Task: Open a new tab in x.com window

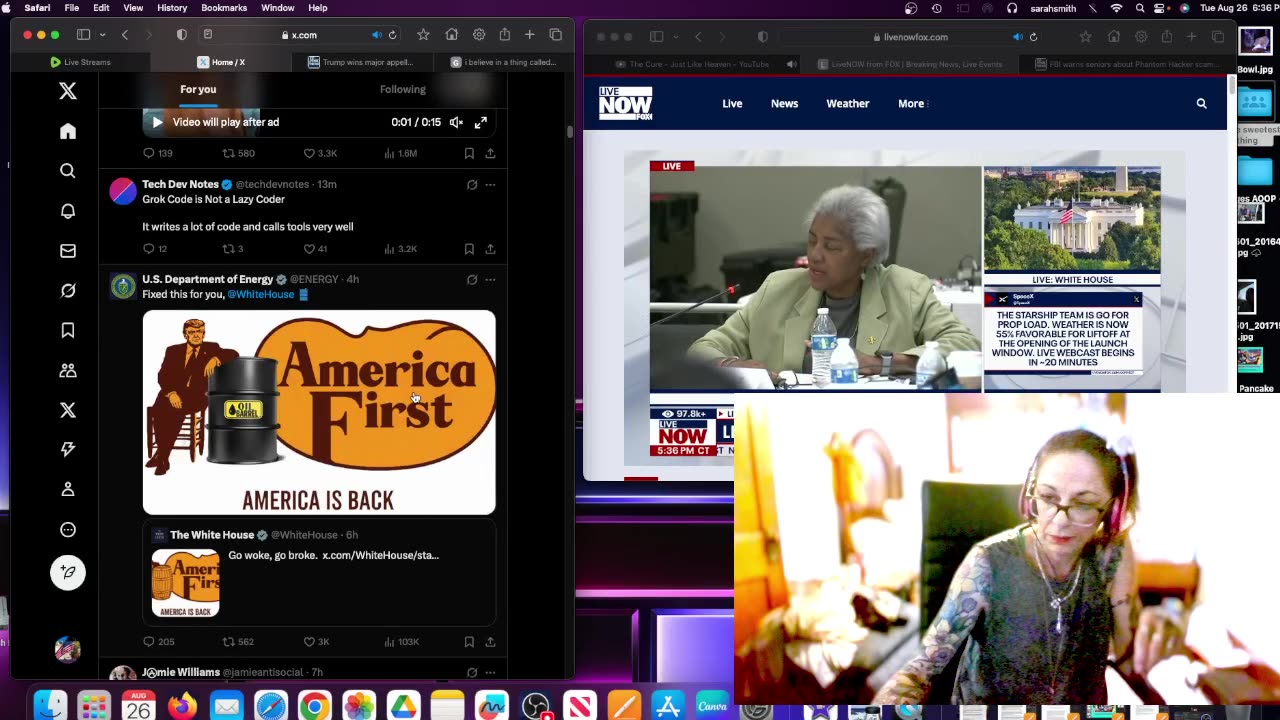Action: (x=530, y=35)
